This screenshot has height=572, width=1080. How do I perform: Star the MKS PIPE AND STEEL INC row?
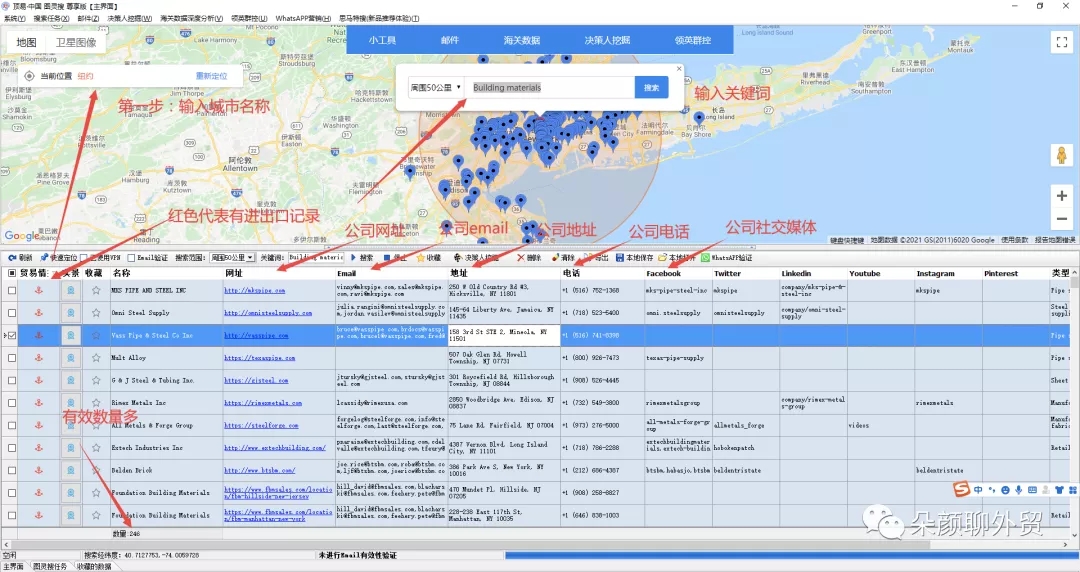tap(96, 291)
